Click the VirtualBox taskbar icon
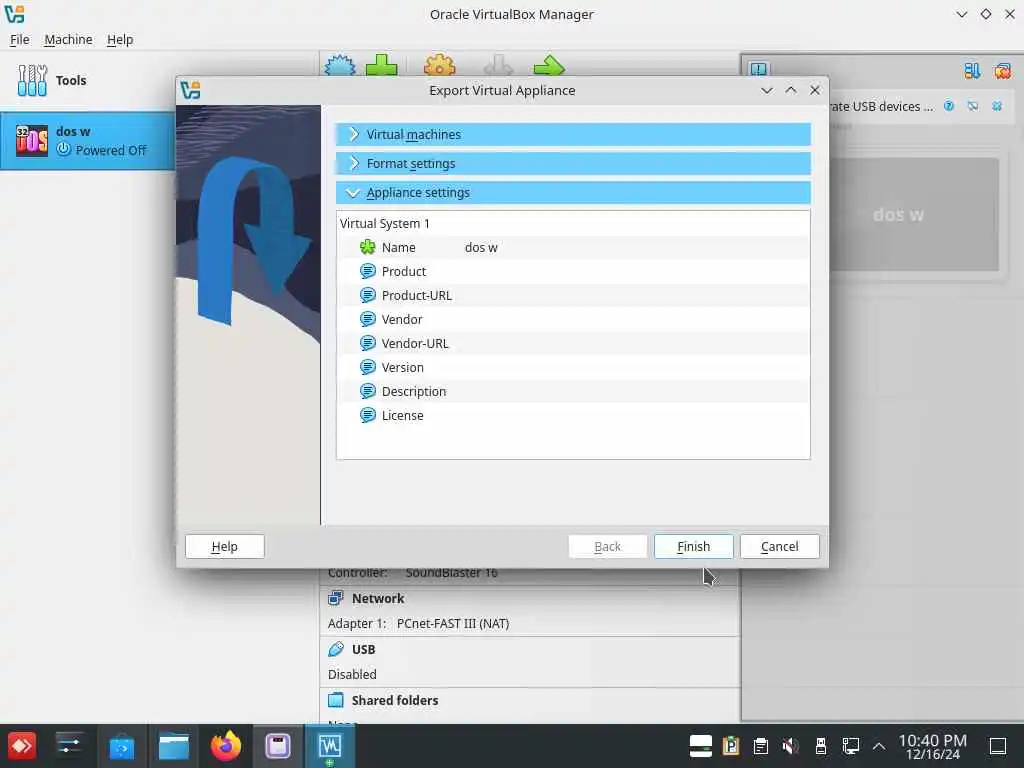 pyautogui.click(x=330, y=746)
